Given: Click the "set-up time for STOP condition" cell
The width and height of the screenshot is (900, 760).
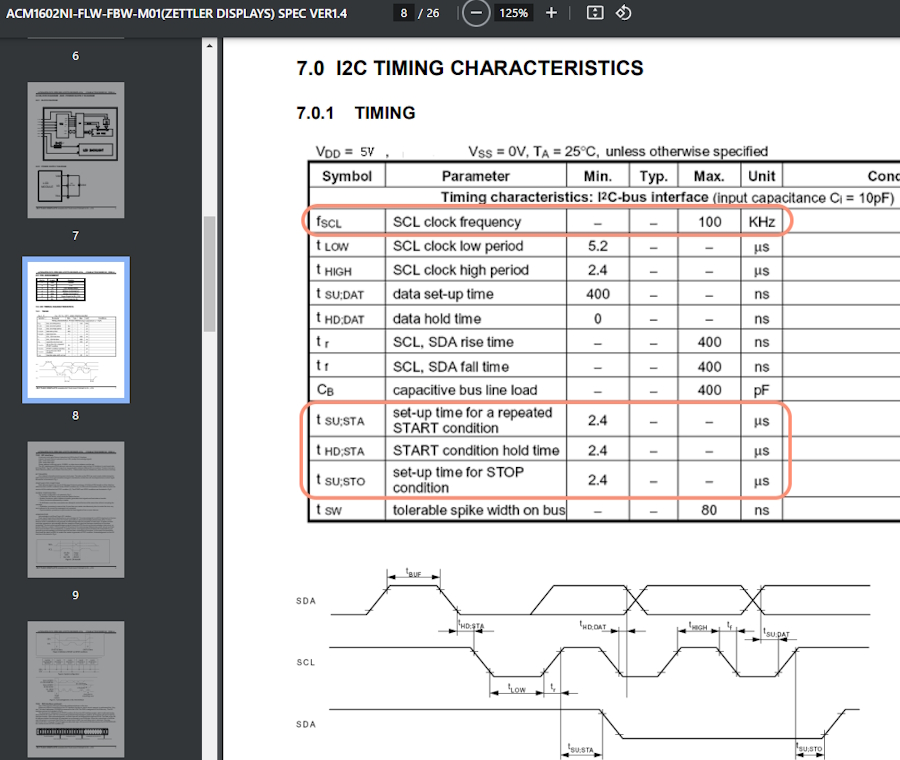Looking at the screenshot, I should pos(458,480).
